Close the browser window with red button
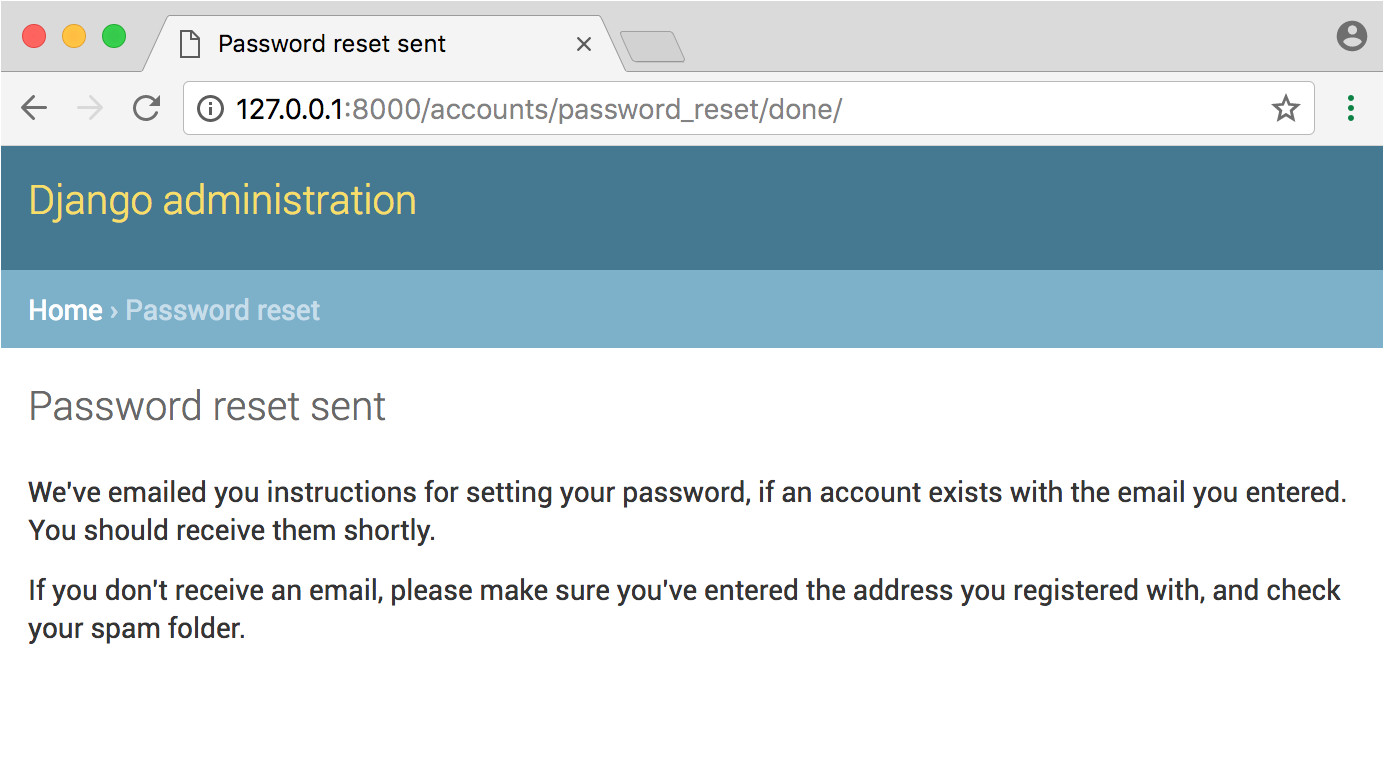Image resolution: width=1384 pixels, height=766 pixels. click(x=34, y=37)
